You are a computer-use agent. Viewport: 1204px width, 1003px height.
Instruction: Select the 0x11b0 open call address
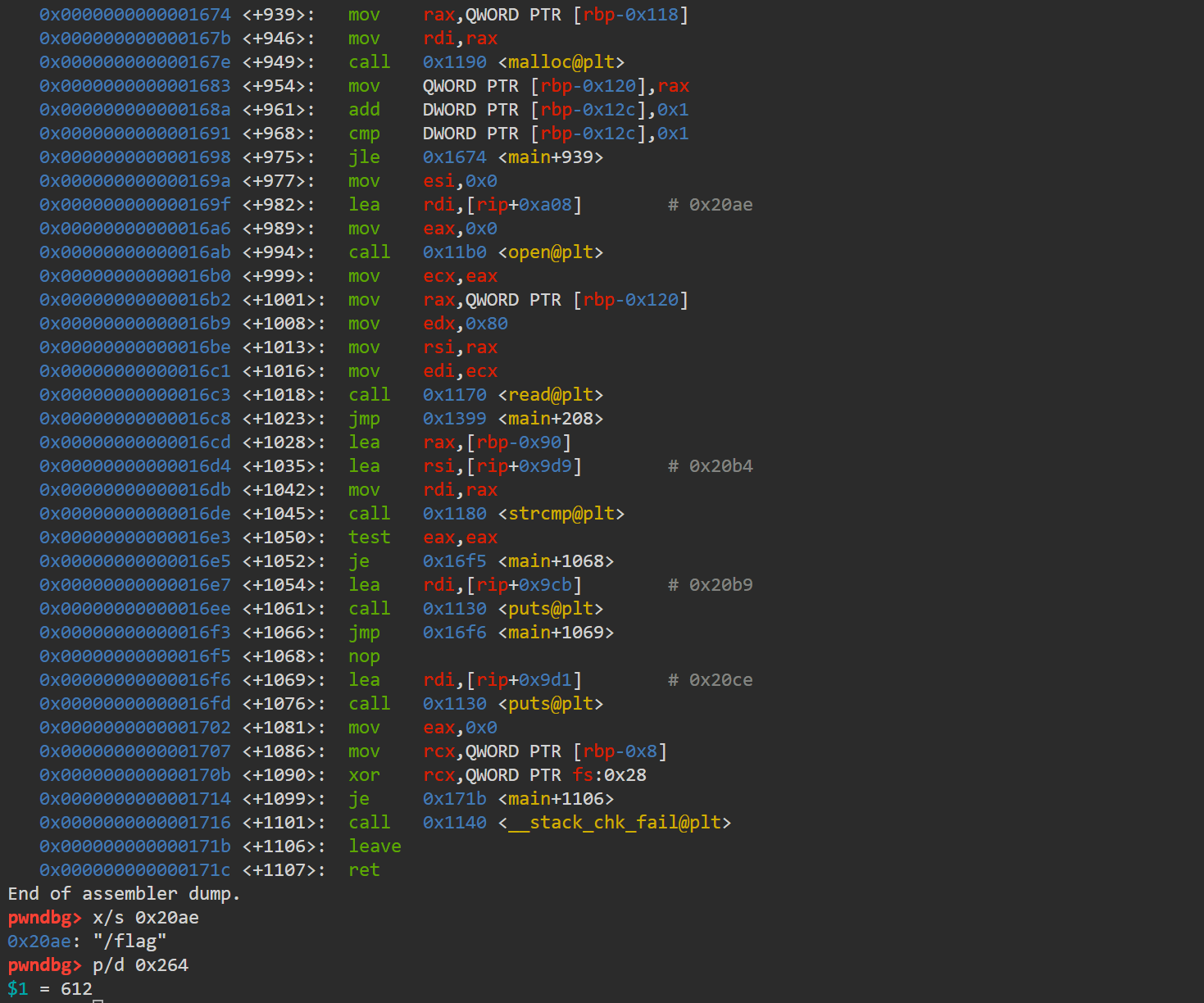tap(455, 252)
